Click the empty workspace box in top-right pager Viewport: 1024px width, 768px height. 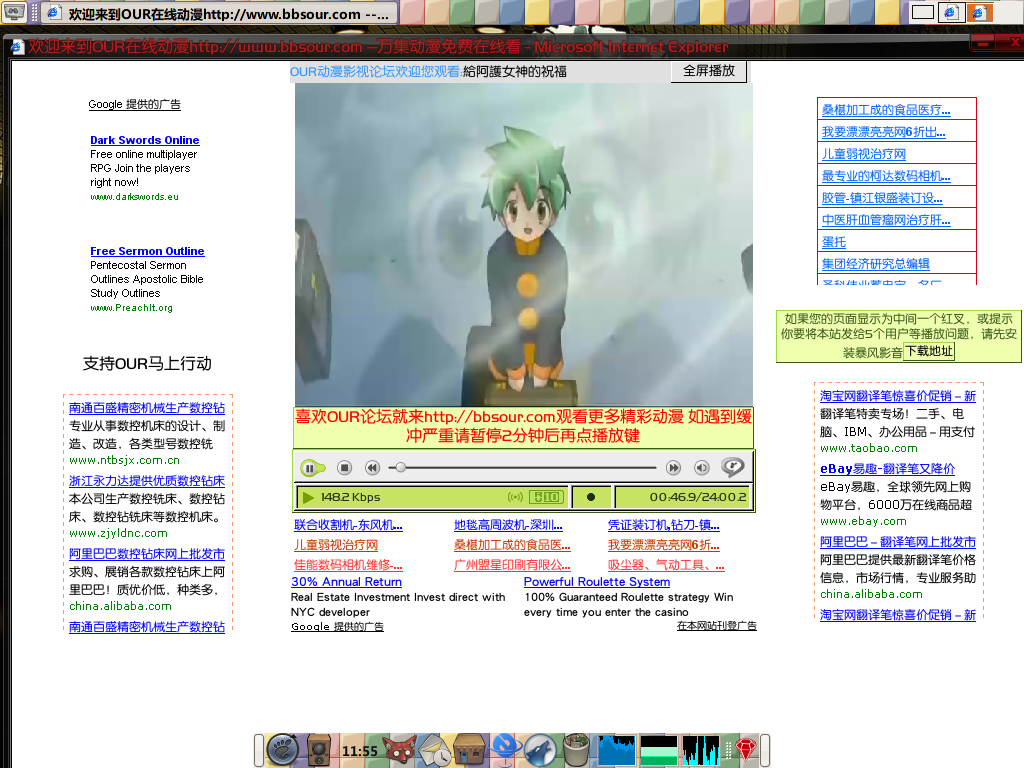click(x=922, y=12)
